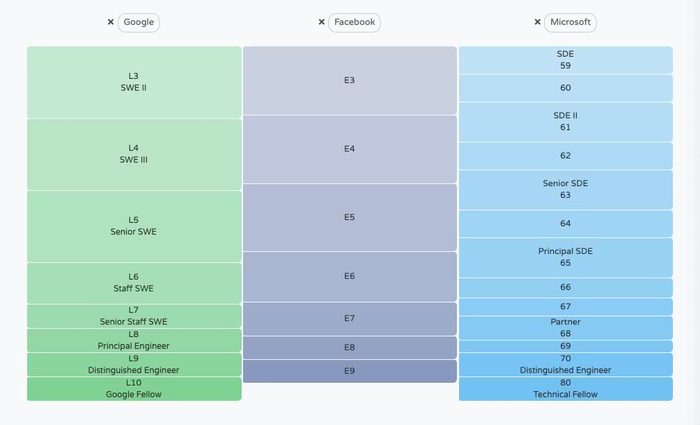Click Microsoft Technical Fellow 80 block
This screenshot has height=425, width=700.
point(565,389)
